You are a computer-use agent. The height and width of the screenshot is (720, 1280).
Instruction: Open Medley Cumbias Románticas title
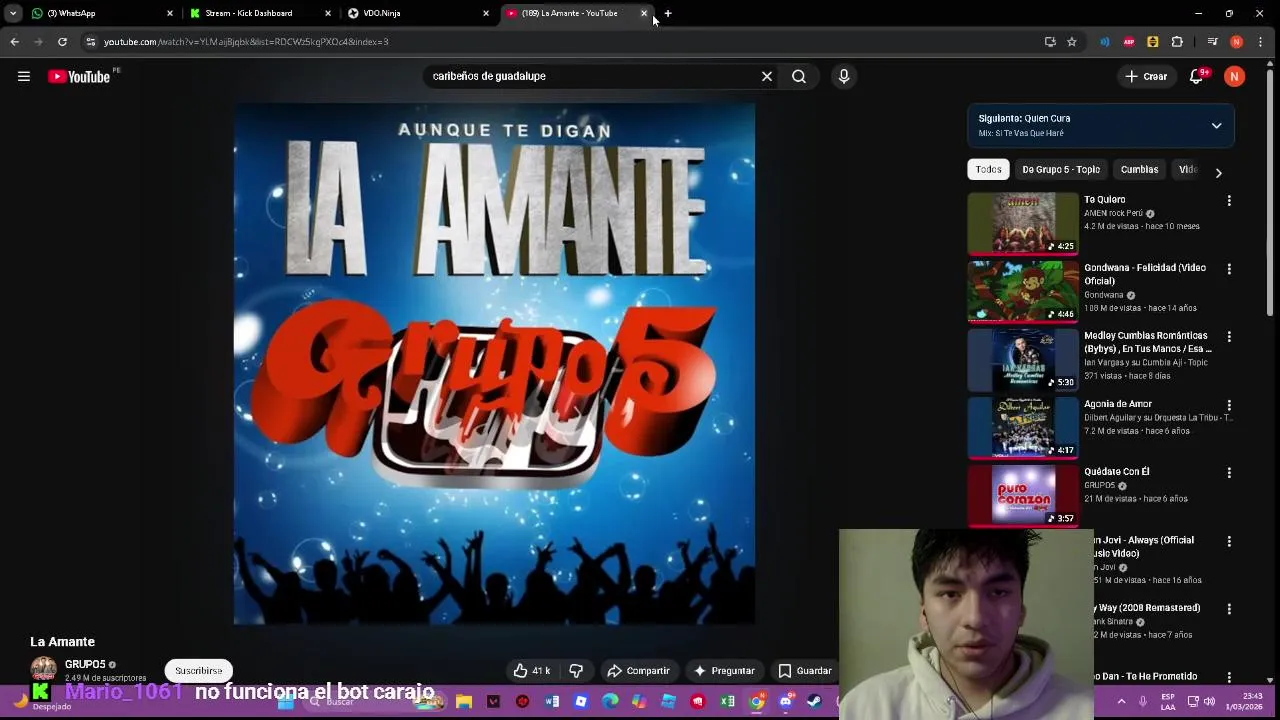tap(1148, 342)
